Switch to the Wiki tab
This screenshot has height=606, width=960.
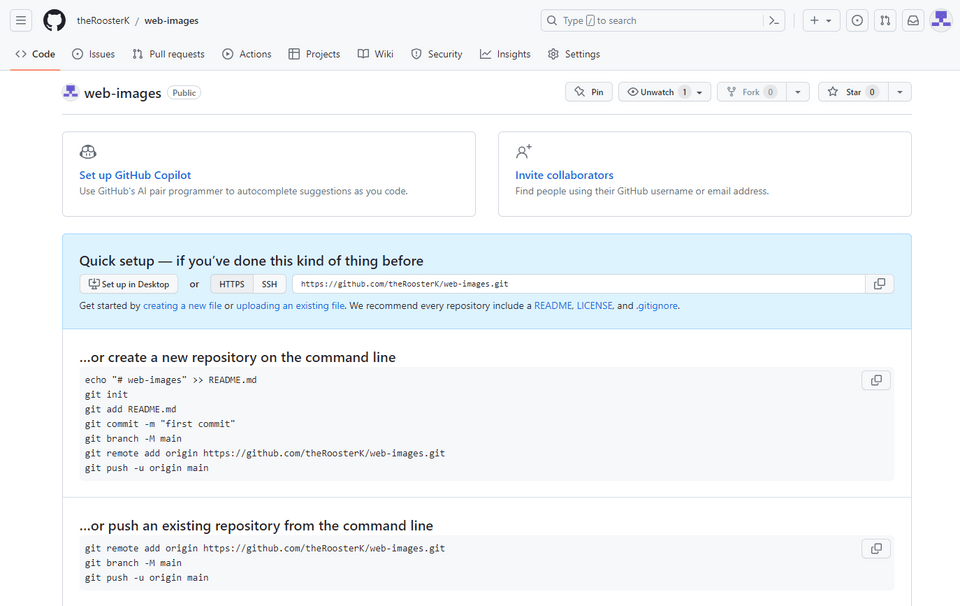point(375,54)
